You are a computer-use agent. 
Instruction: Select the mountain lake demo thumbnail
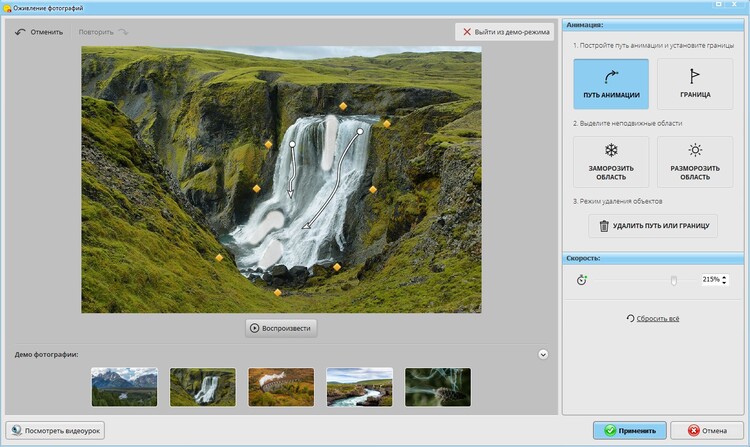[124, 386]
